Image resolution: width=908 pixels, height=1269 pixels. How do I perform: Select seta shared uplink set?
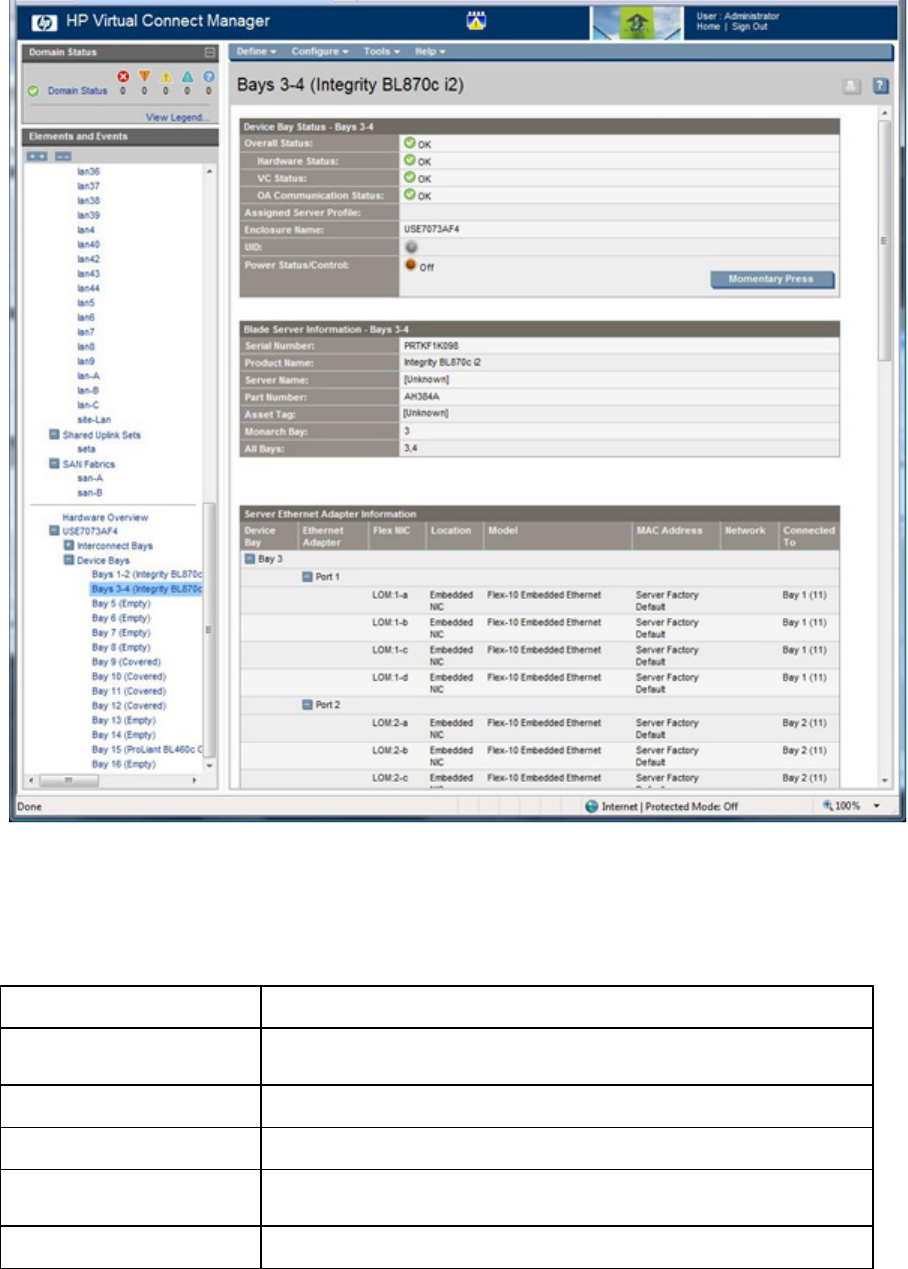tap(86, 448)
